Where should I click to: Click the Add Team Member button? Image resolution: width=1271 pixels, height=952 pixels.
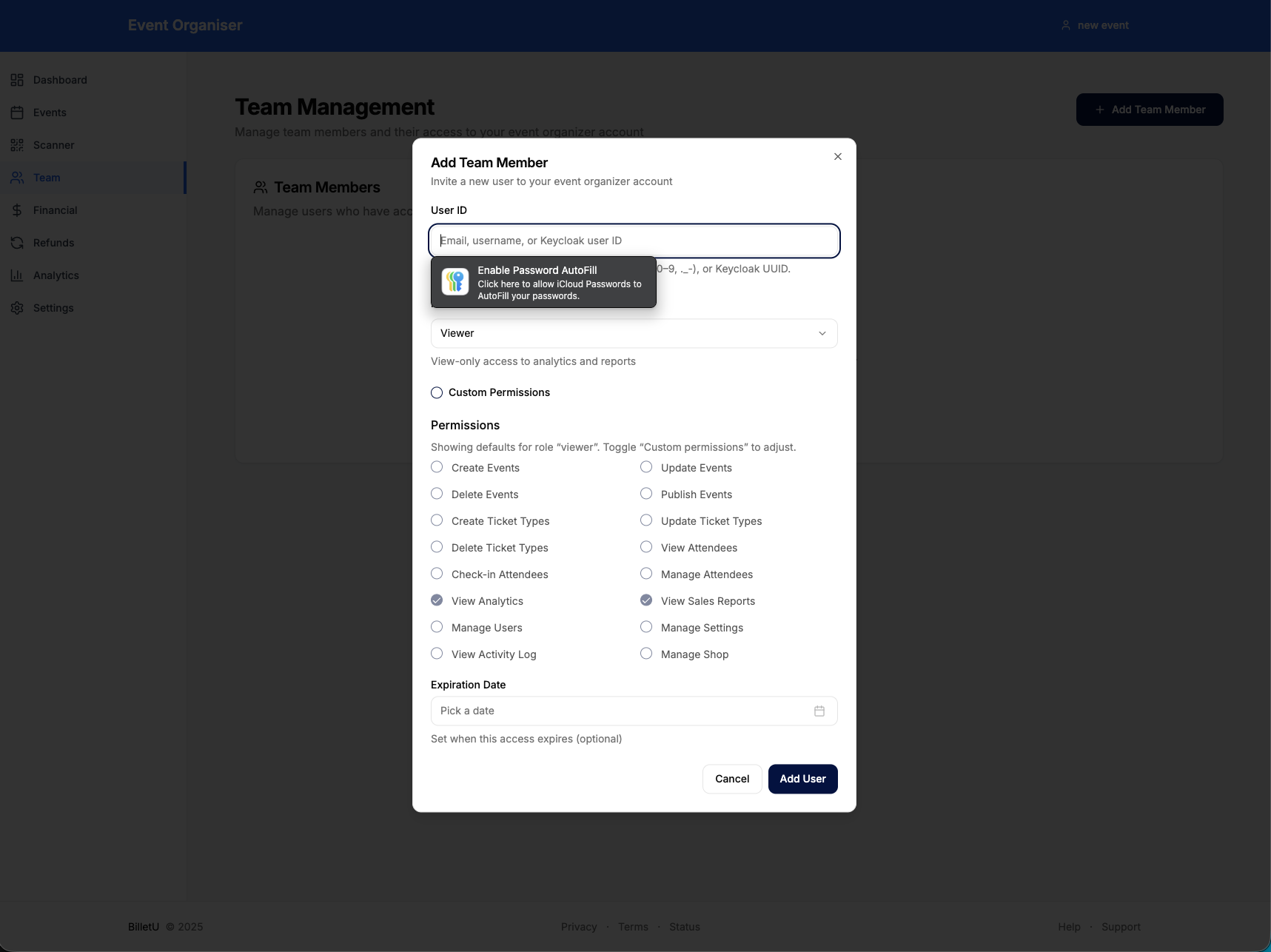[1150, 110]
